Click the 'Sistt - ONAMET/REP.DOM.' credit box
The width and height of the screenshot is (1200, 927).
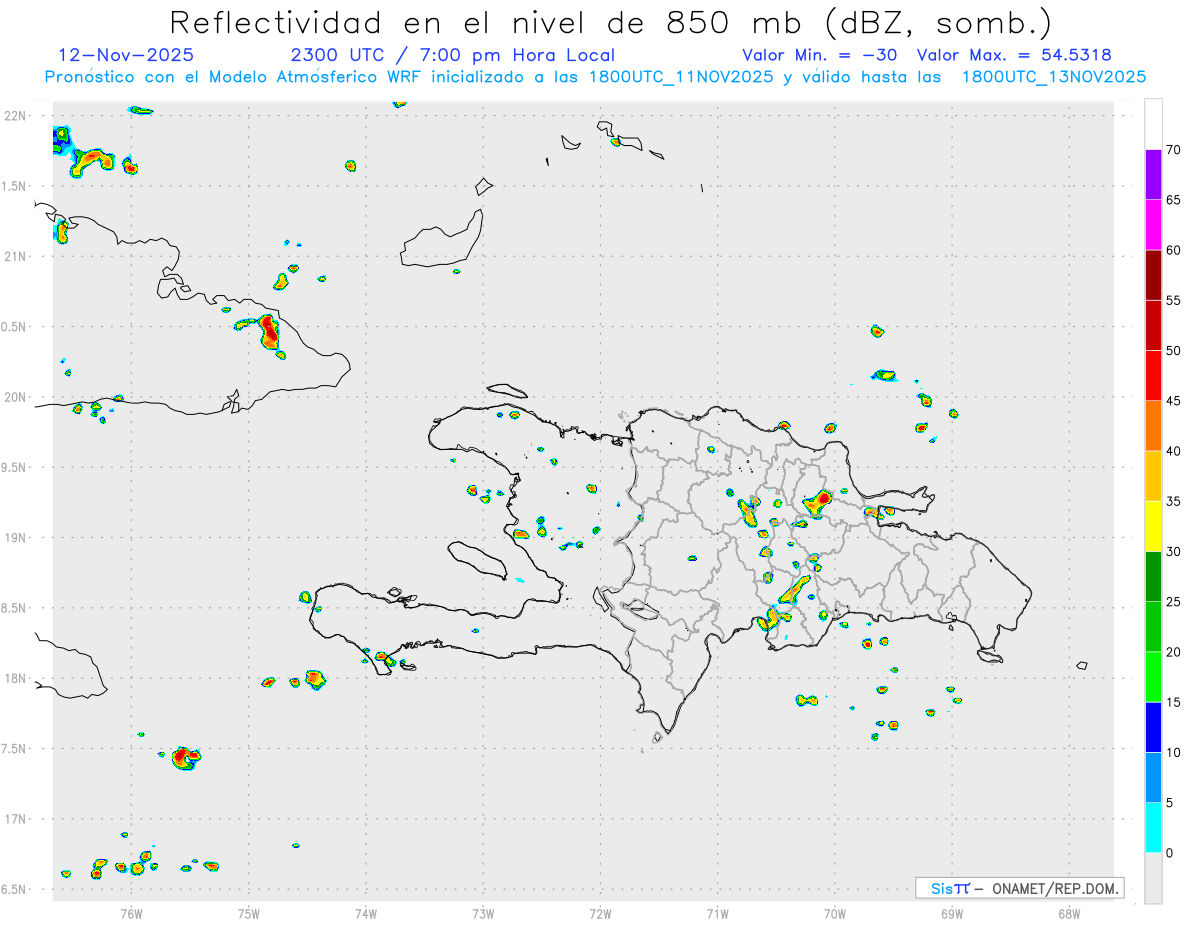[x=1020, y=888]
